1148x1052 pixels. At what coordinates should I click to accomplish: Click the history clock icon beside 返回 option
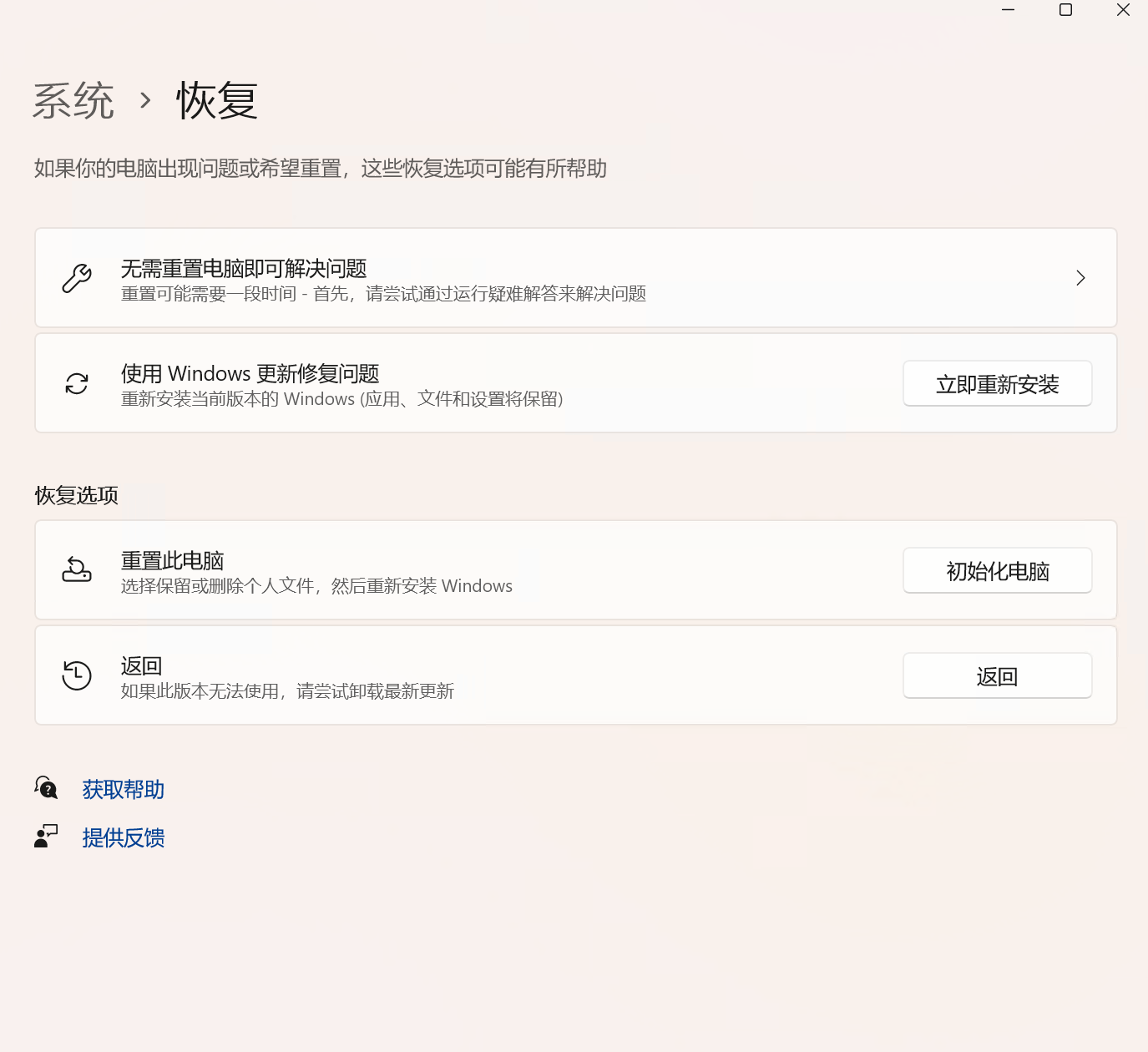coord(76,675)
